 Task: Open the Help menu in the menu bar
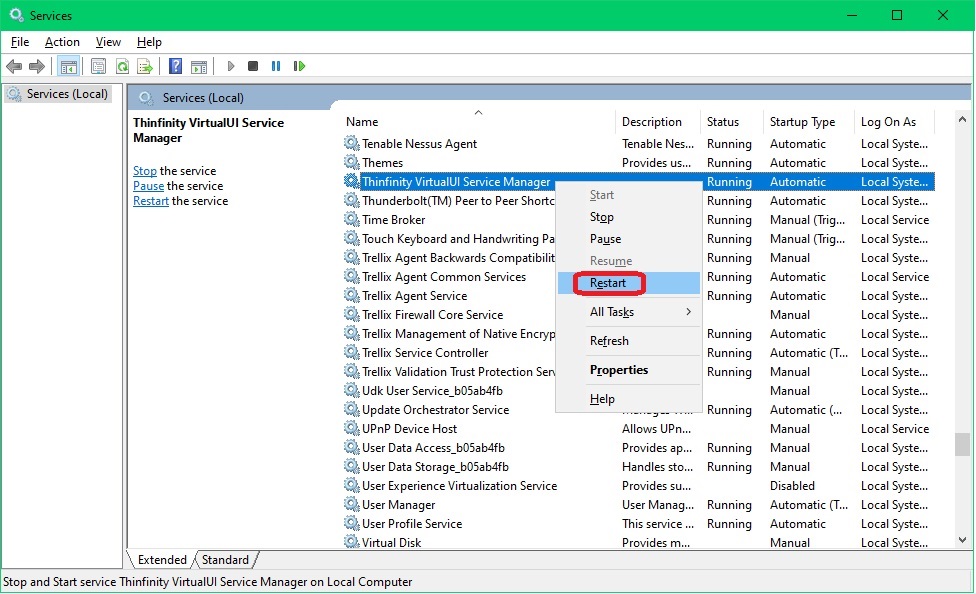149,42
